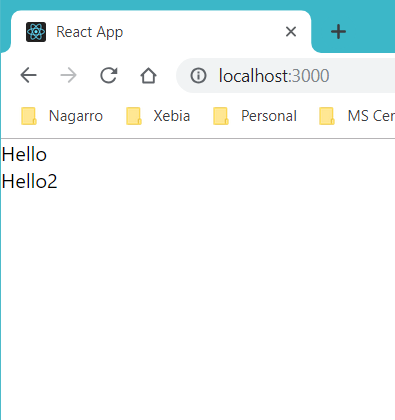395x420 pixels.
Task: Select the Hello2 text on the page
Action: [x=29, y=182]
